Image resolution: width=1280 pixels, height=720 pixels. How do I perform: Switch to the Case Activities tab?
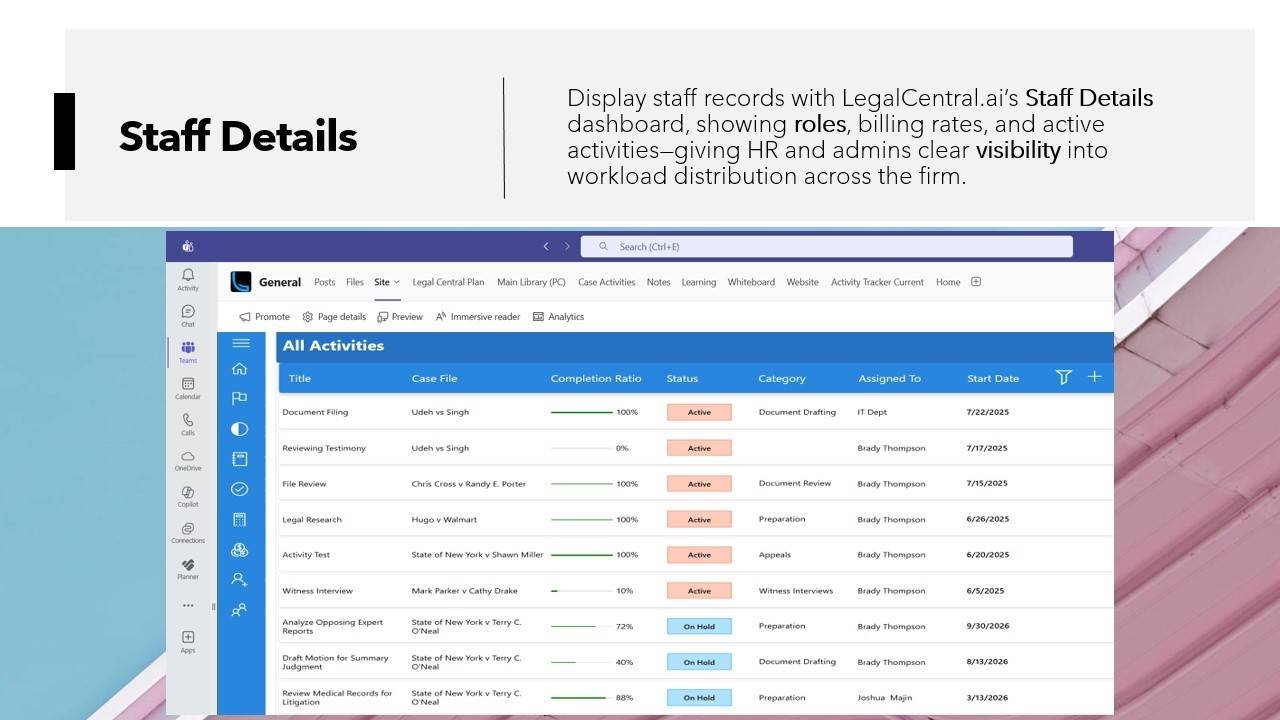pos(606,282)
